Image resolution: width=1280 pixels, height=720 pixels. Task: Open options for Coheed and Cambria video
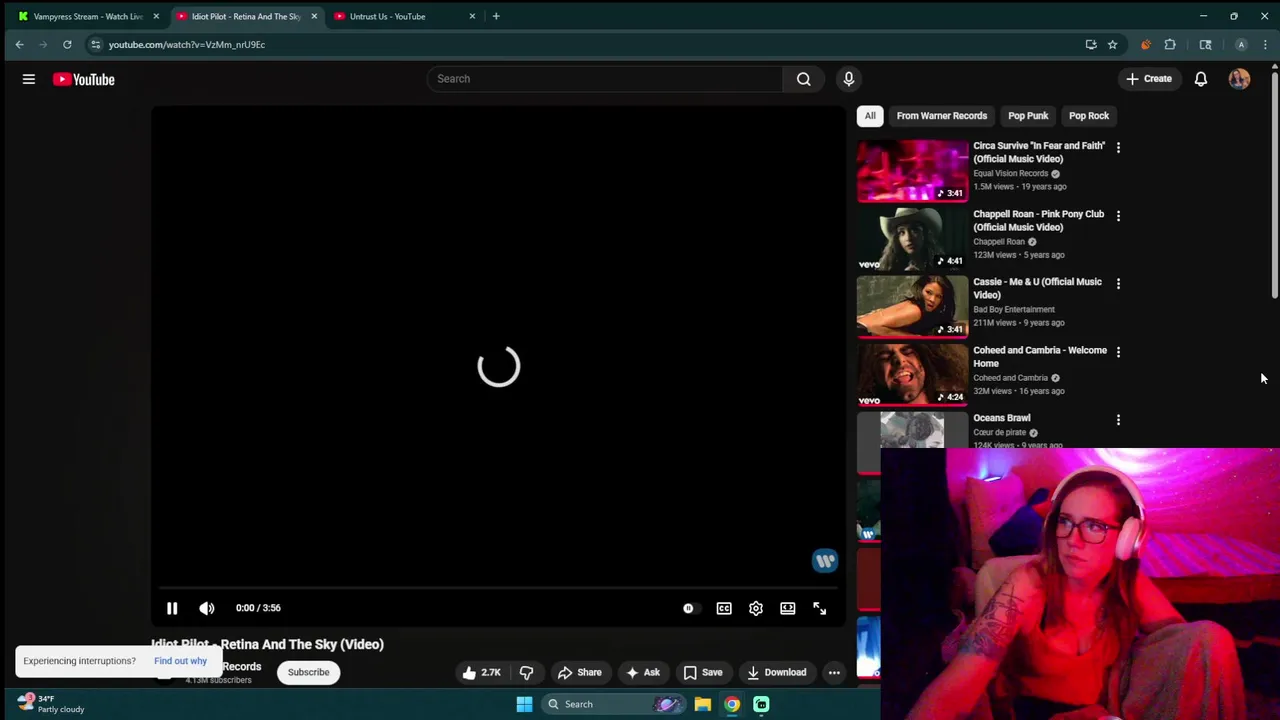(1118, 352)
